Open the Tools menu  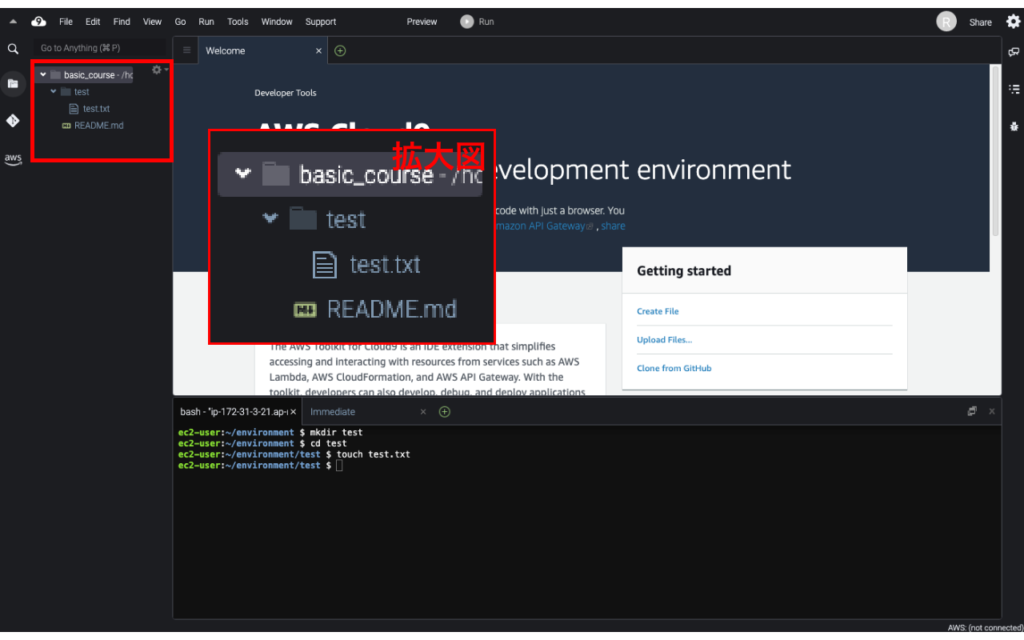point(238,22)
